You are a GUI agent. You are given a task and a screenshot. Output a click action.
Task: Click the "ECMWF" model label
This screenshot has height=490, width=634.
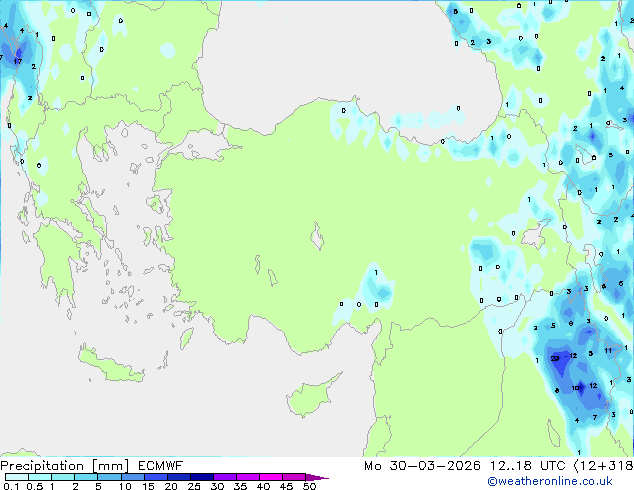pos(161,466)
